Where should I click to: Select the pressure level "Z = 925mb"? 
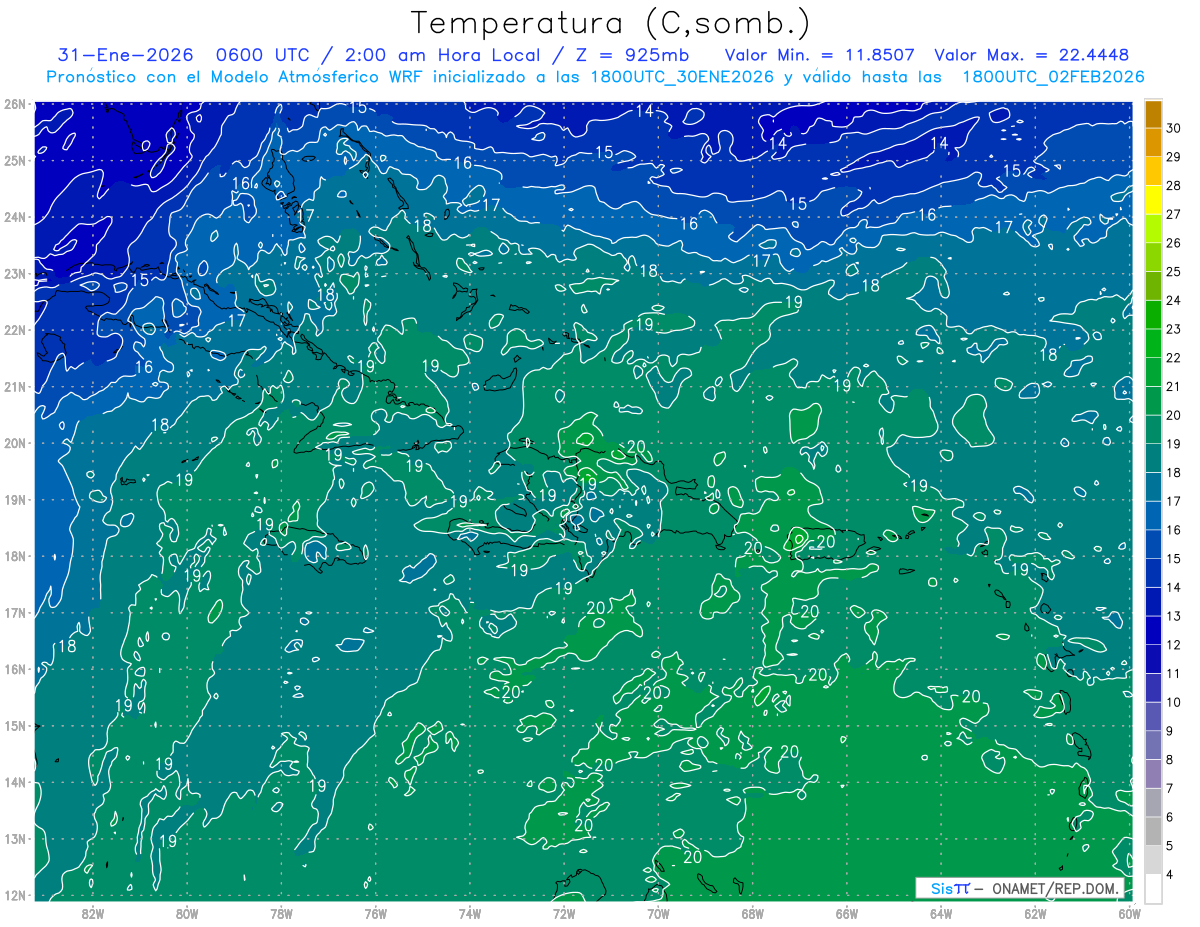[x=632, y=55]
